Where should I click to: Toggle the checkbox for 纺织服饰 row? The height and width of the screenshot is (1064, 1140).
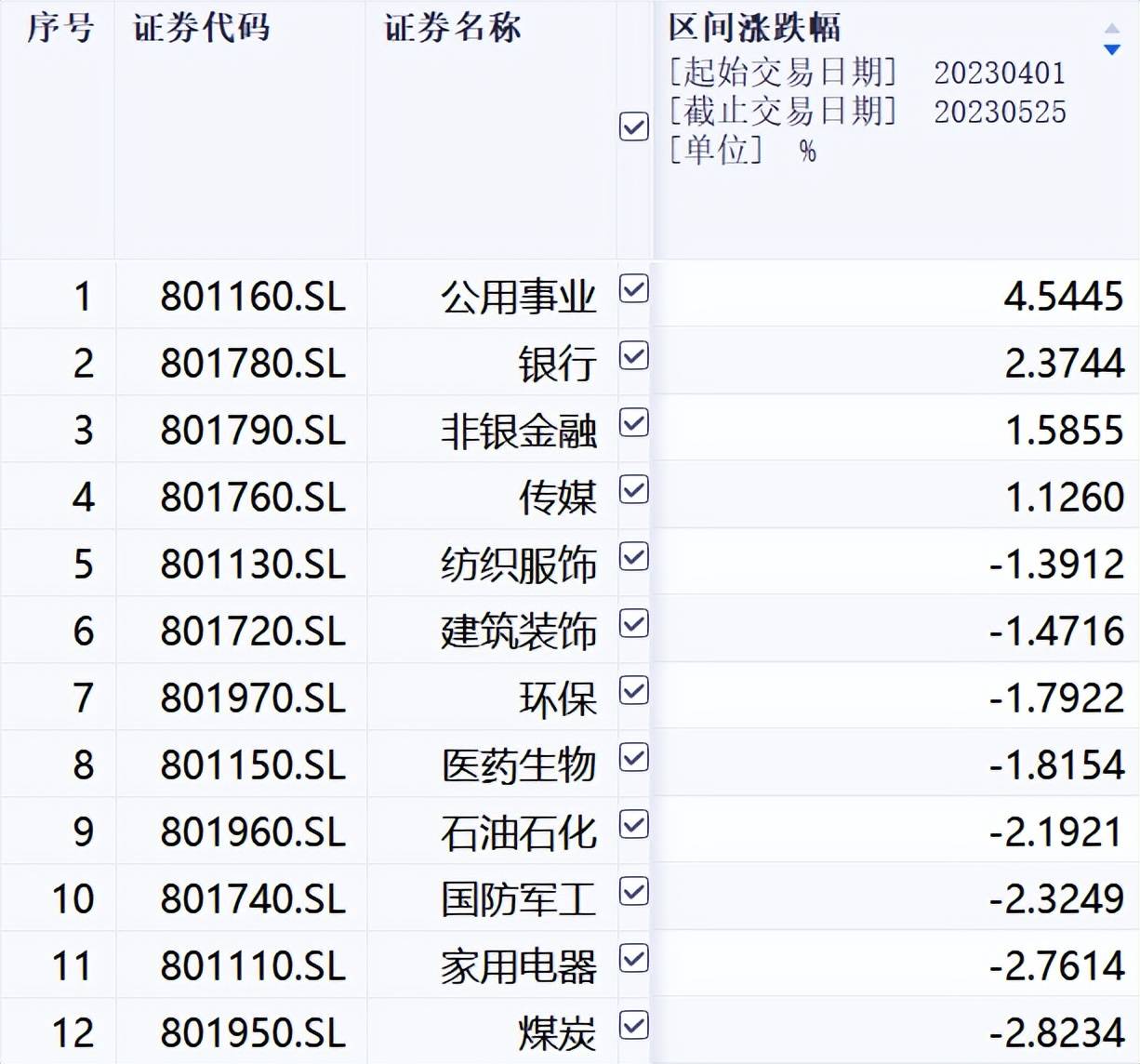[x=634, y=557]
